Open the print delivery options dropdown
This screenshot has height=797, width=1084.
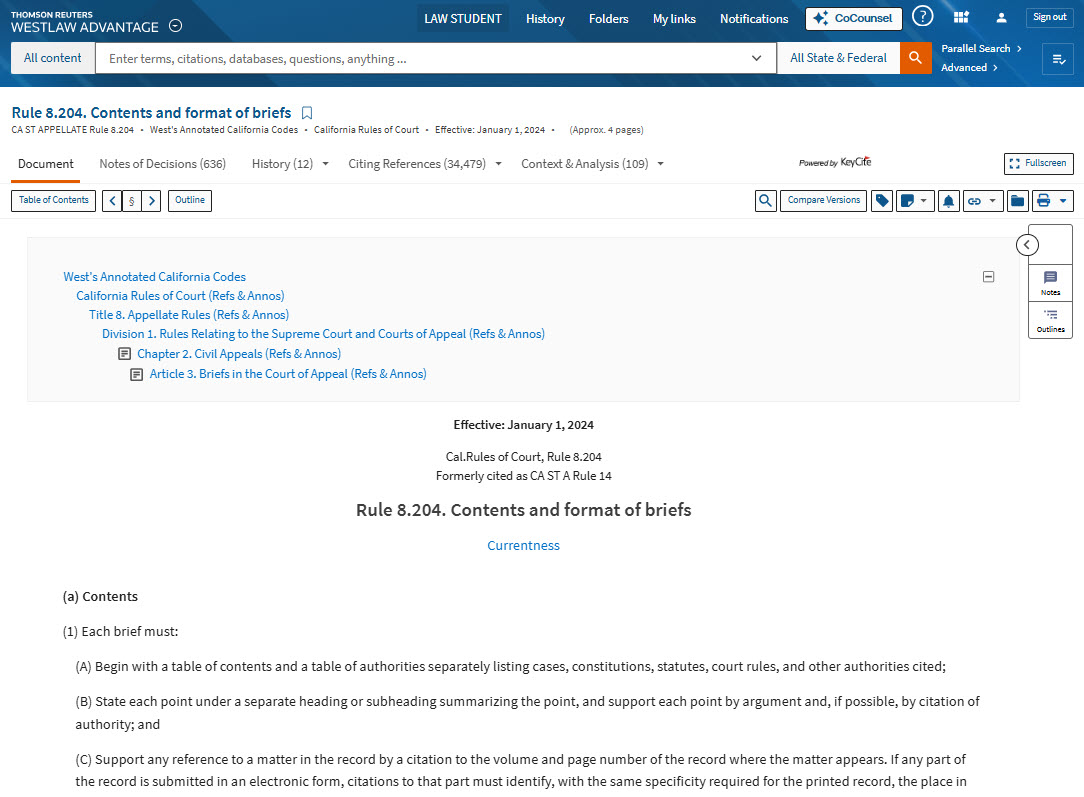[x=1062, y=201]
